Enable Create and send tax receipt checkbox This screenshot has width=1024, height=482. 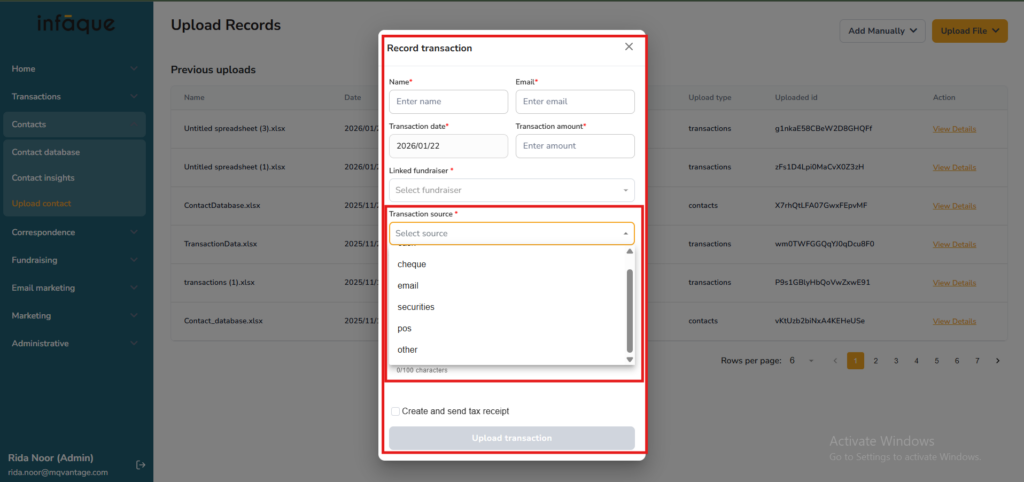[396, 411]
